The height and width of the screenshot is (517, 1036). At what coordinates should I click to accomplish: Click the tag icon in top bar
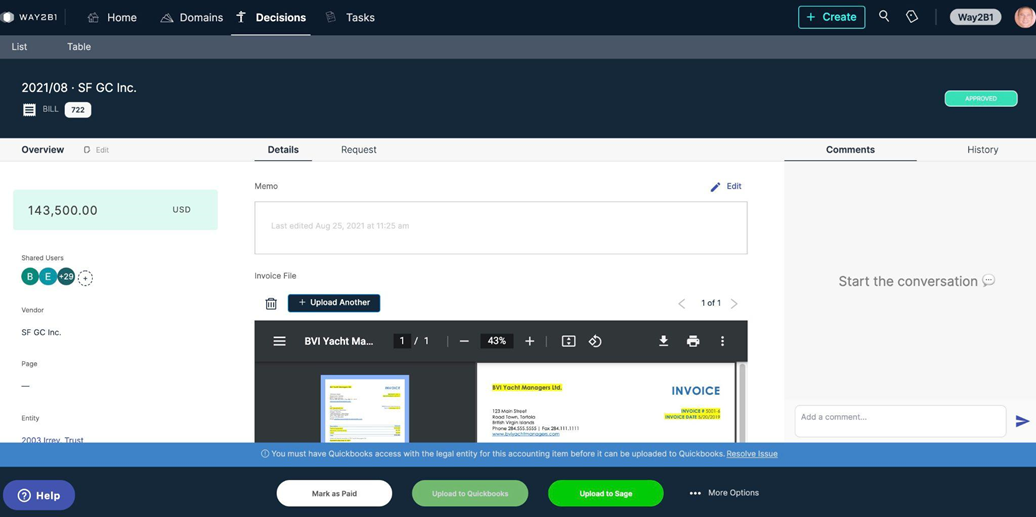click(912, 17)
